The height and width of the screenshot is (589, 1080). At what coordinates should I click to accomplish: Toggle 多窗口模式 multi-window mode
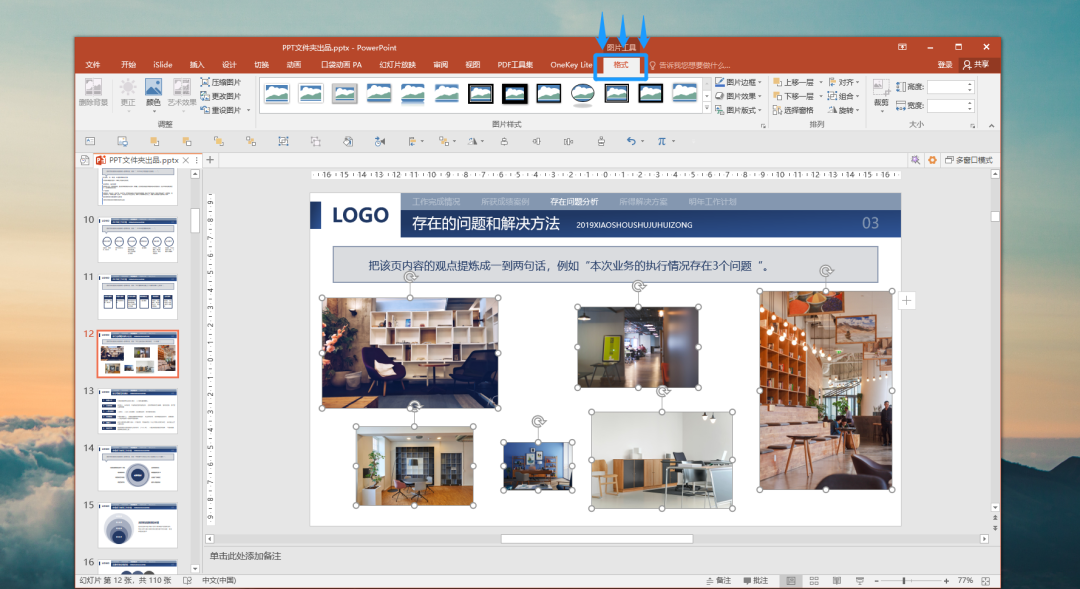[x=968, y=160]
